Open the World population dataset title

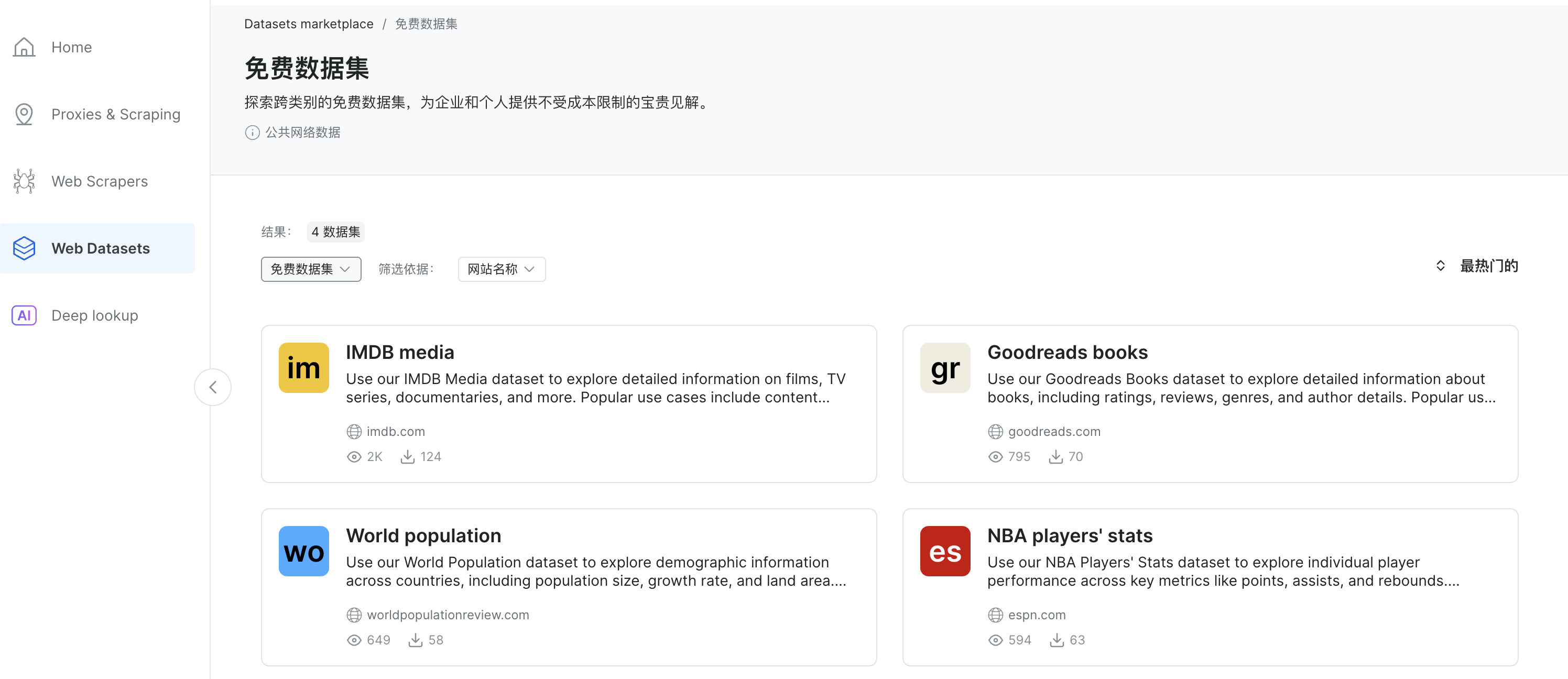pos(423,535)
